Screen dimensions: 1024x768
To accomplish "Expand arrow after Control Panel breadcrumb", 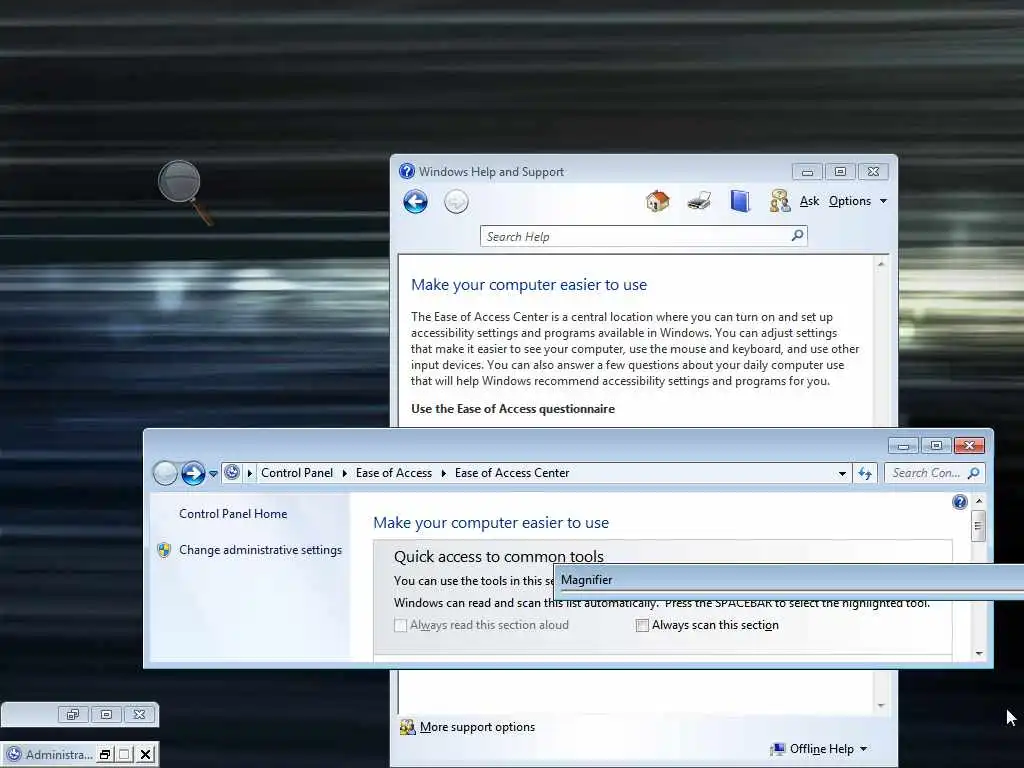I will 344,473.
